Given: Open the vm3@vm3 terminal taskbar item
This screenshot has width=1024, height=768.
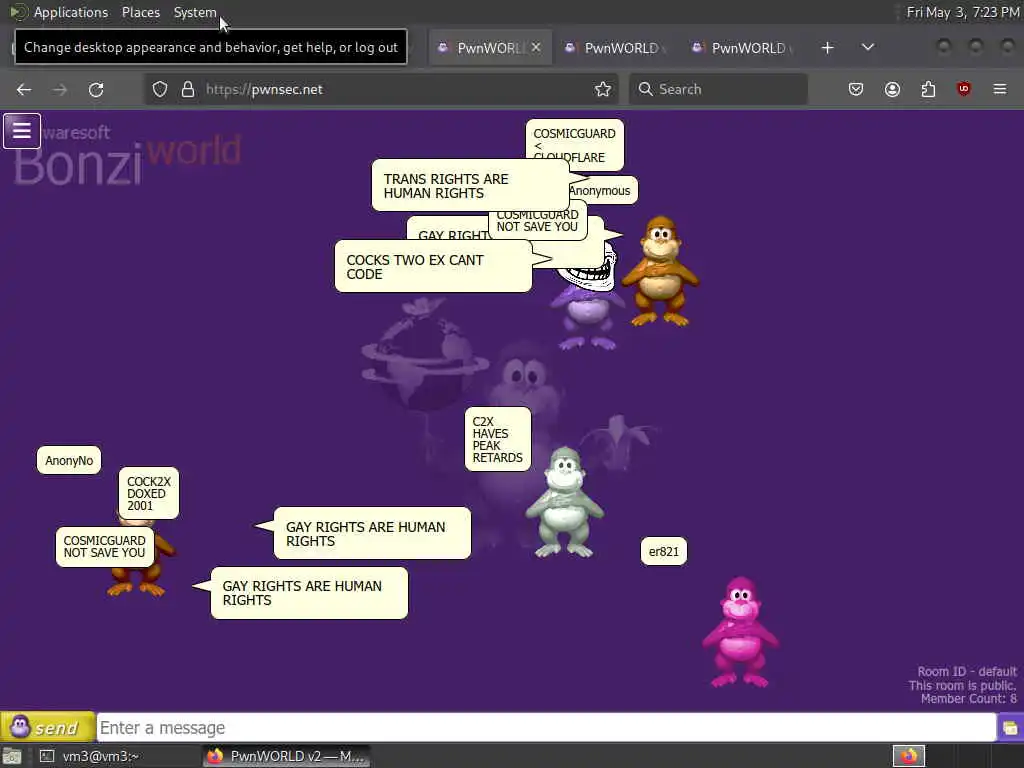Looking at the screenshot, I should [91, 756].
